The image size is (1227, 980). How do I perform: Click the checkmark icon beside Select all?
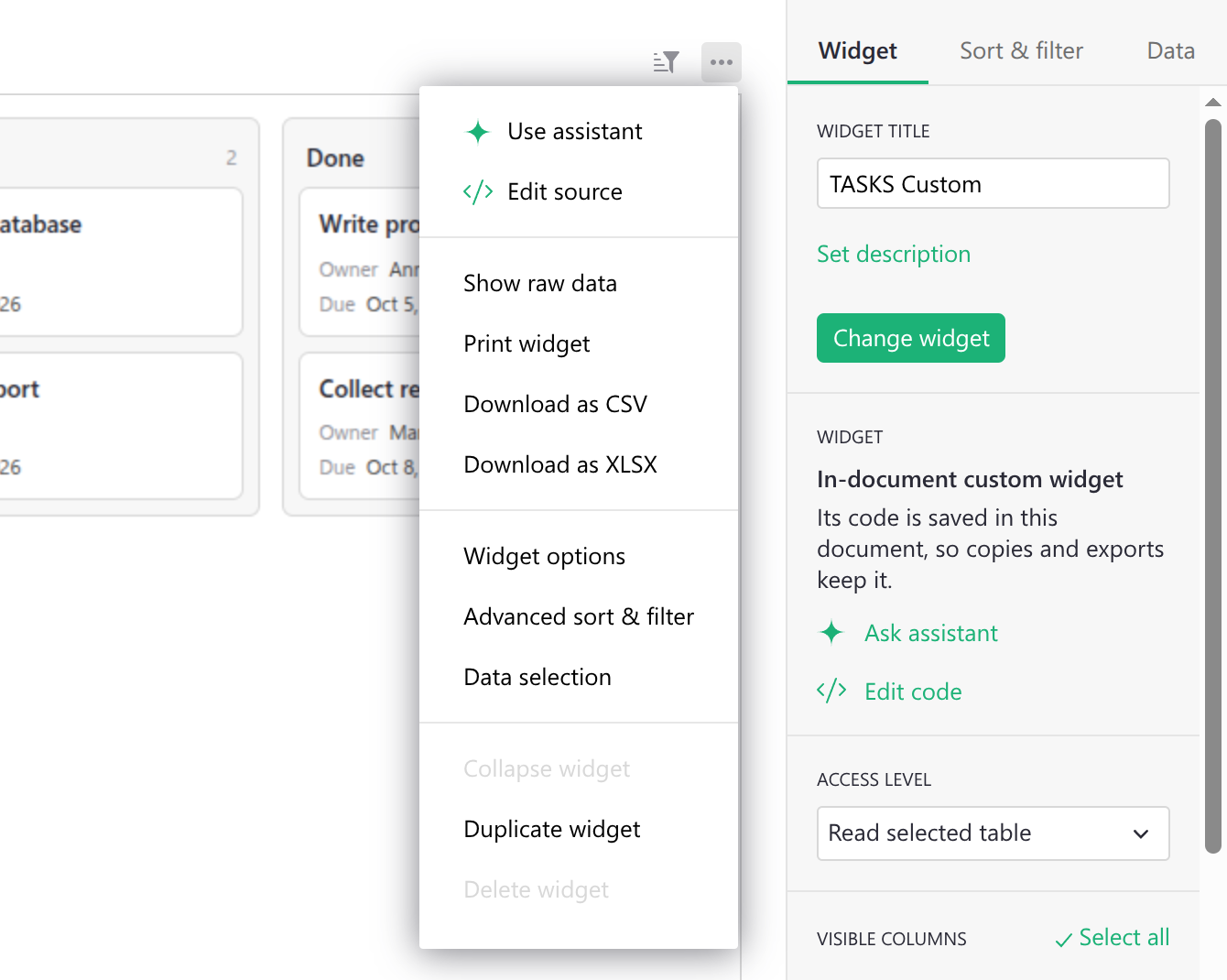coord(1064,940)
